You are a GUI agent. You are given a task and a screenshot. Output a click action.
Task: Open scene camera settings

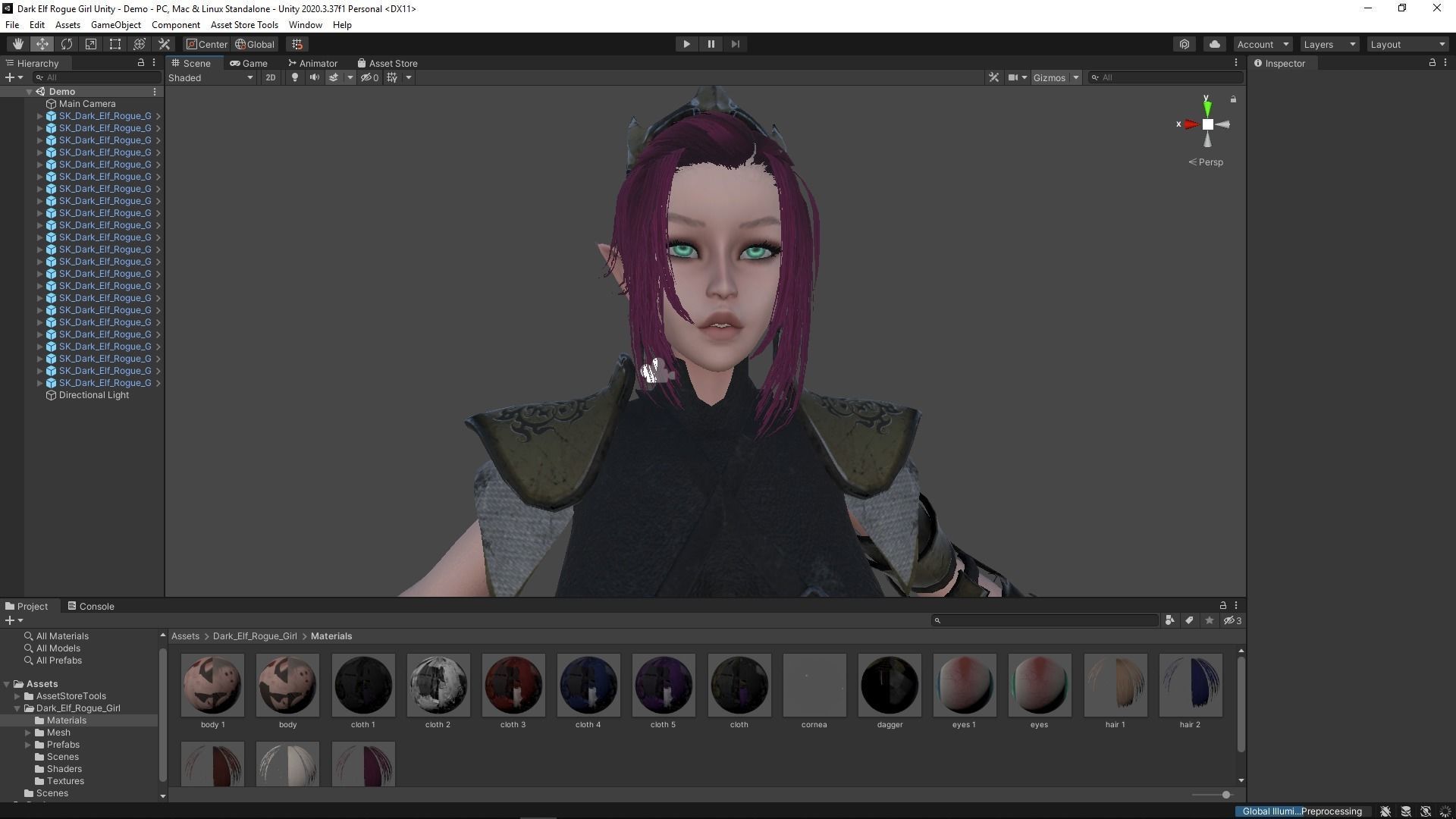click(x=1017, y=77)
